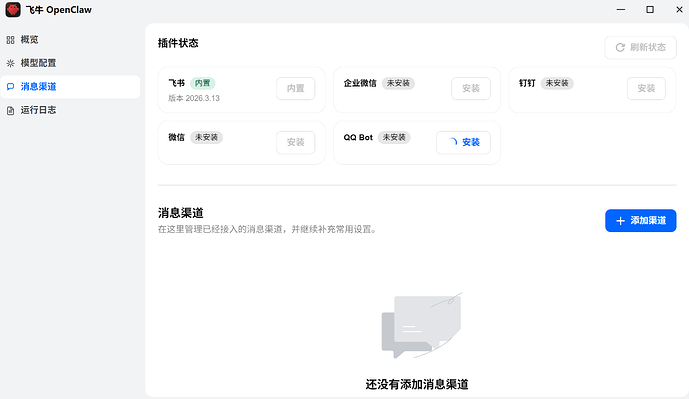Click the QQ Bot 安装 button
Screen dimensions: 689x399
tap(463, 142)
